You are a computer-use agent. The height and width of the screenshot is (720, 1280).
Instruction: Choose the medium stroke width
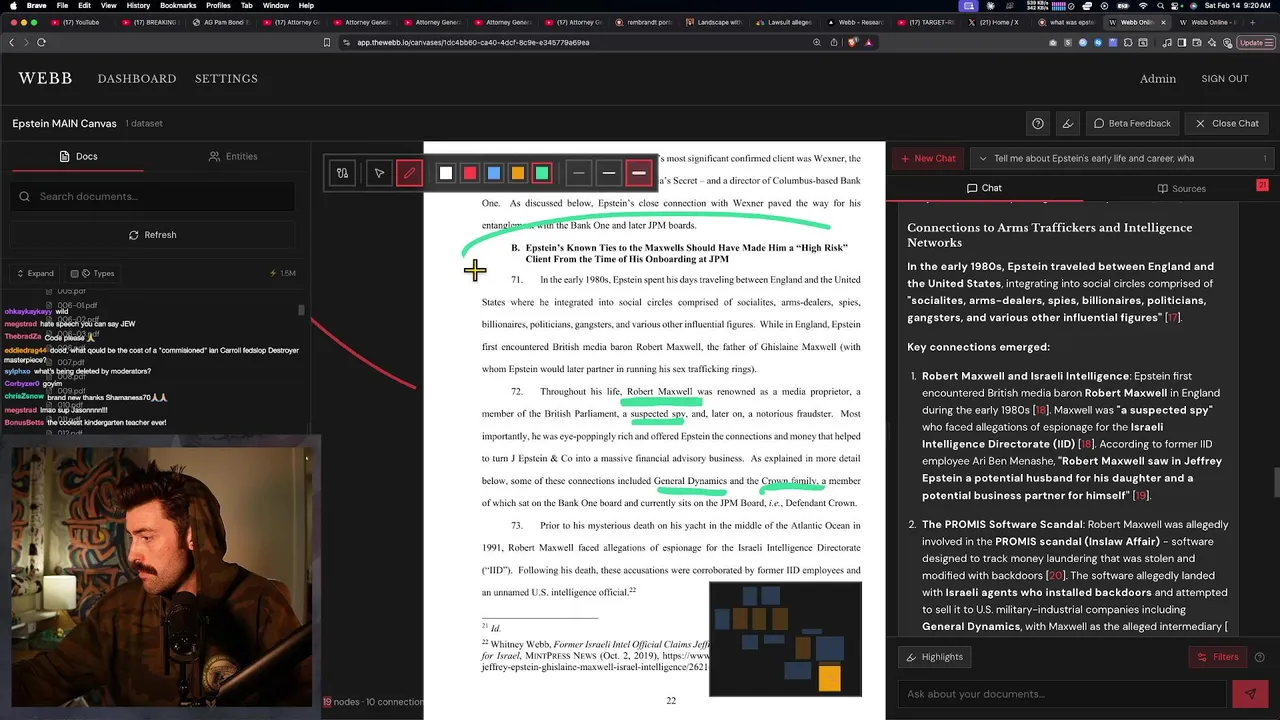[x=608, y=173]
